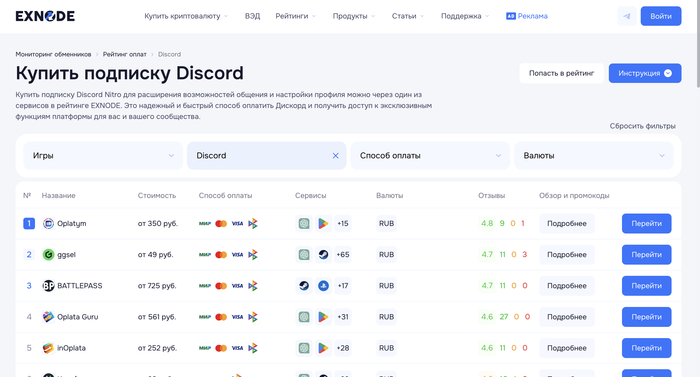This screenshot has height=377, width=700.
Task: Open the Discord service dropdown
Action: pos(267,155)
